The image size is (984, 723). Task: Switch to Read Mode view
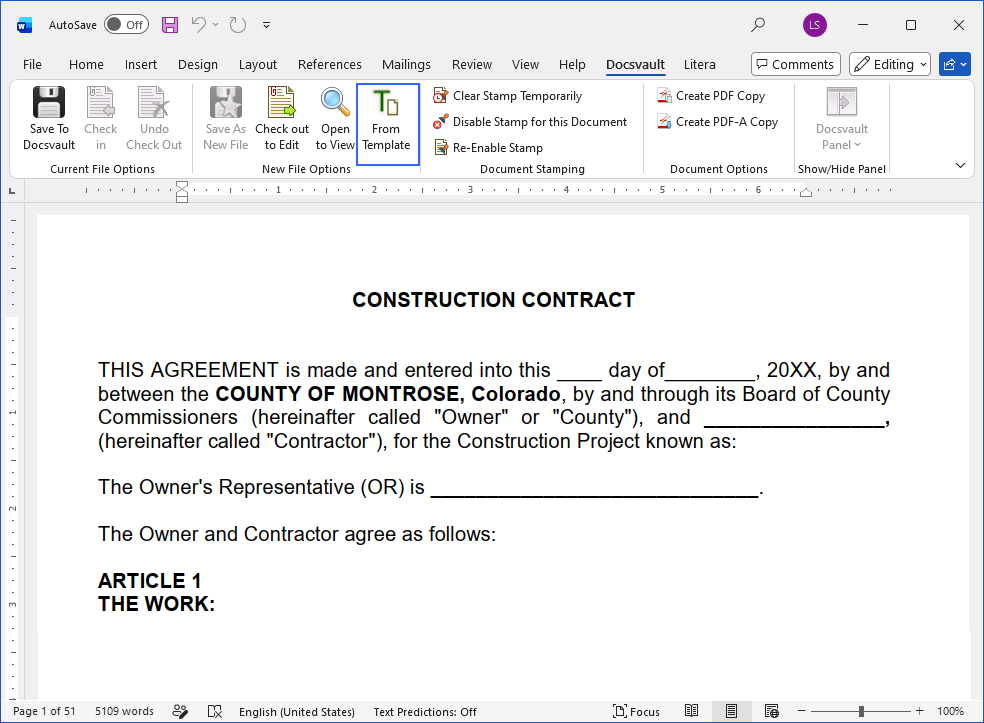(692, 711)
